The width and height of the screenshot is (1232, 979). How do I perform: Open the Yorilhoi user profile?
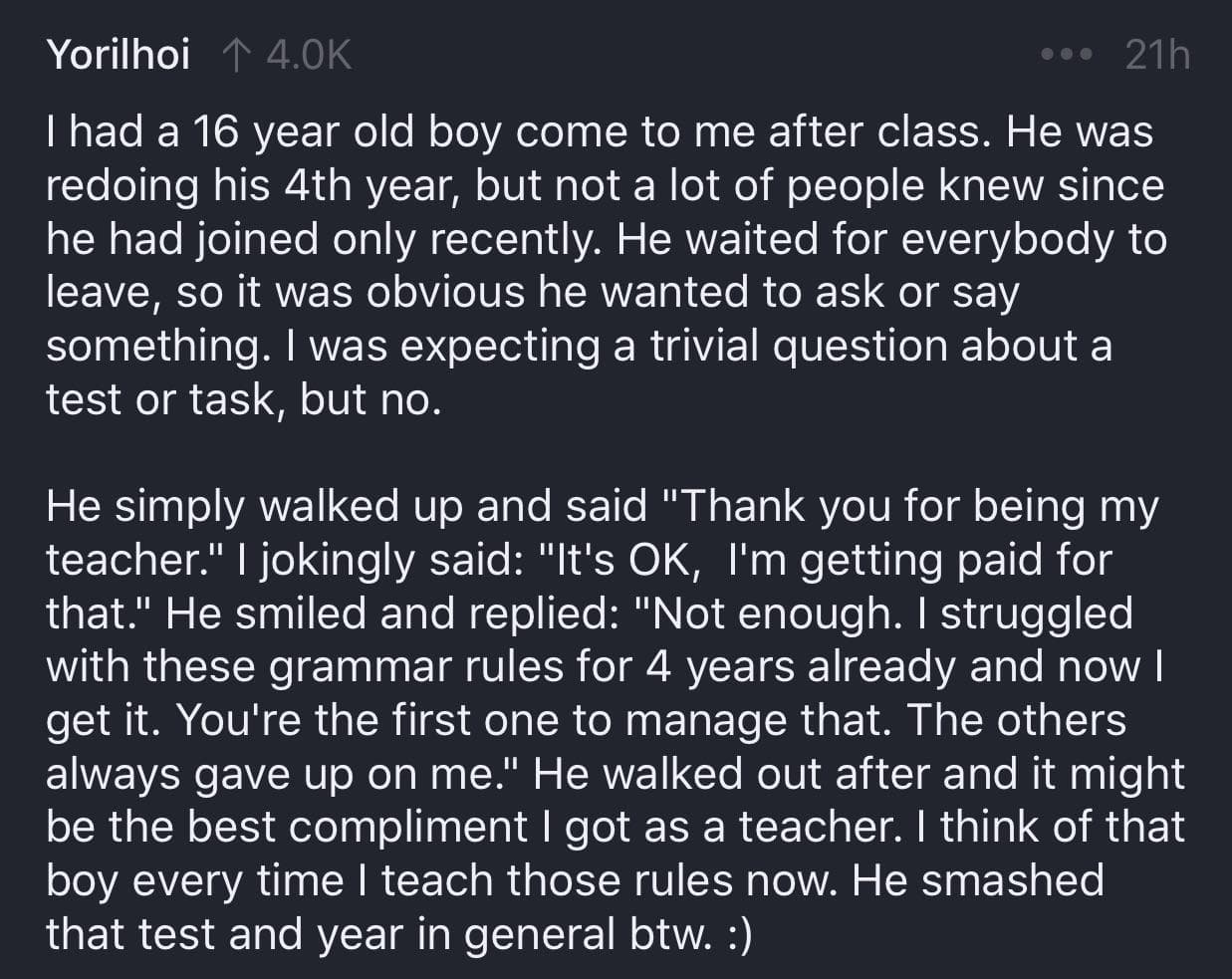[x=118, y=55]
